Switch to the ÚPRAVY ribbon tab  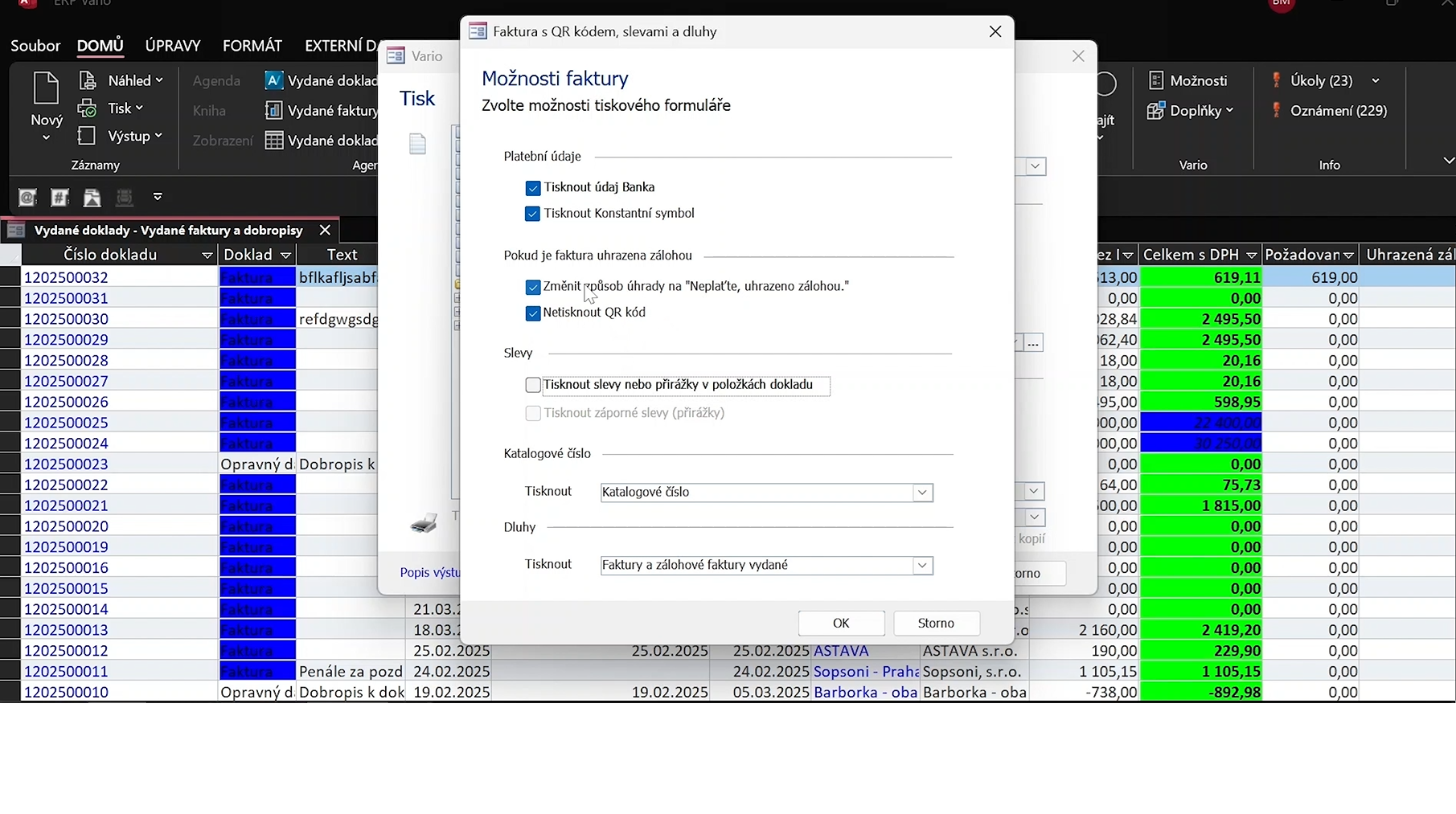[173, 46]
